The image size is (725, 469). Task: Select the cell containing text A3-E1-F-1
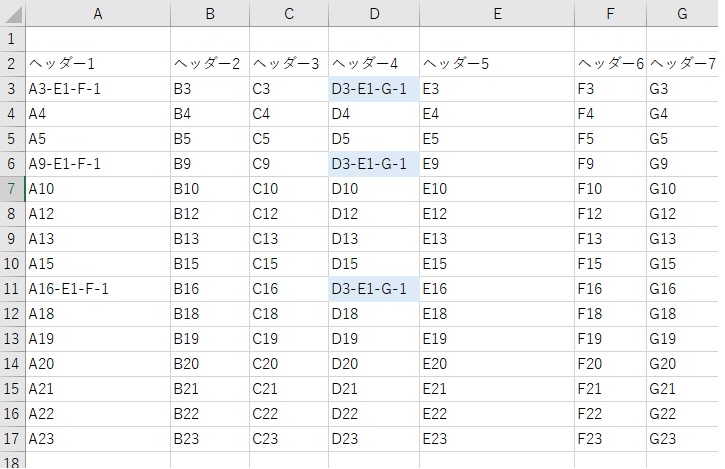97,89
